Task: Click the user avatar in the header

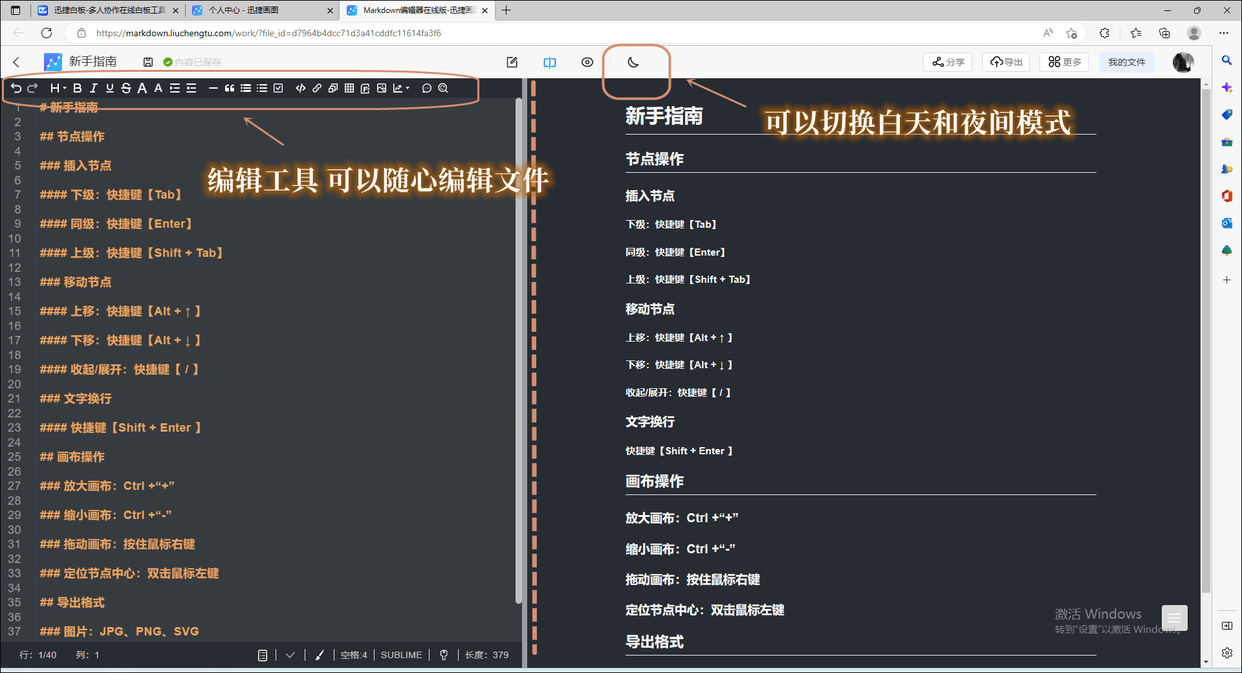Action: pos(1183,62)
